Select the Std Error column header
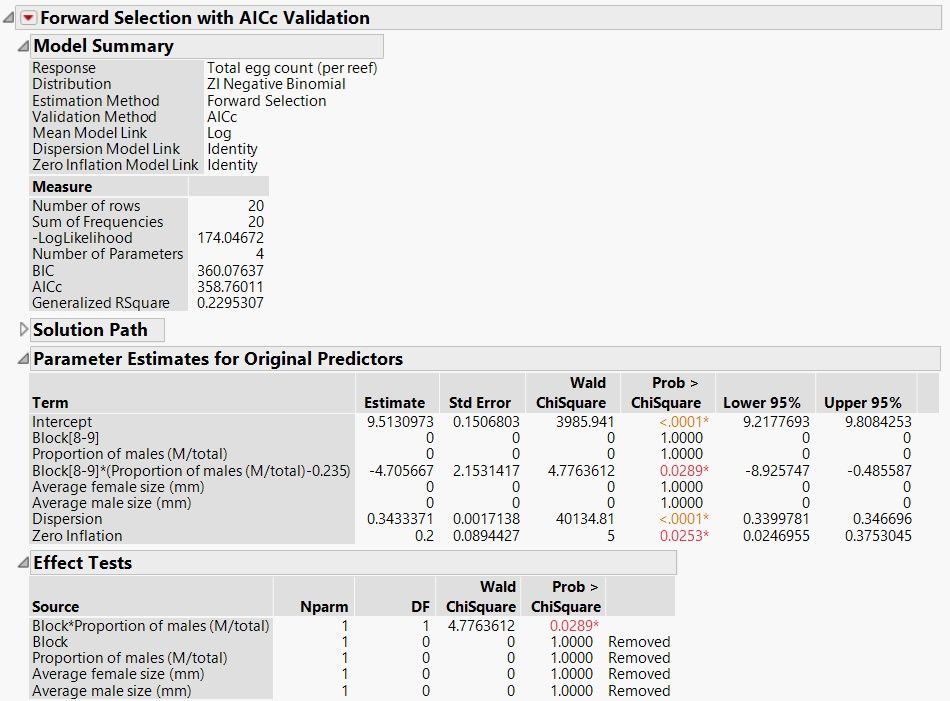This screenshot has height=701, width=950. pos(480,403)
